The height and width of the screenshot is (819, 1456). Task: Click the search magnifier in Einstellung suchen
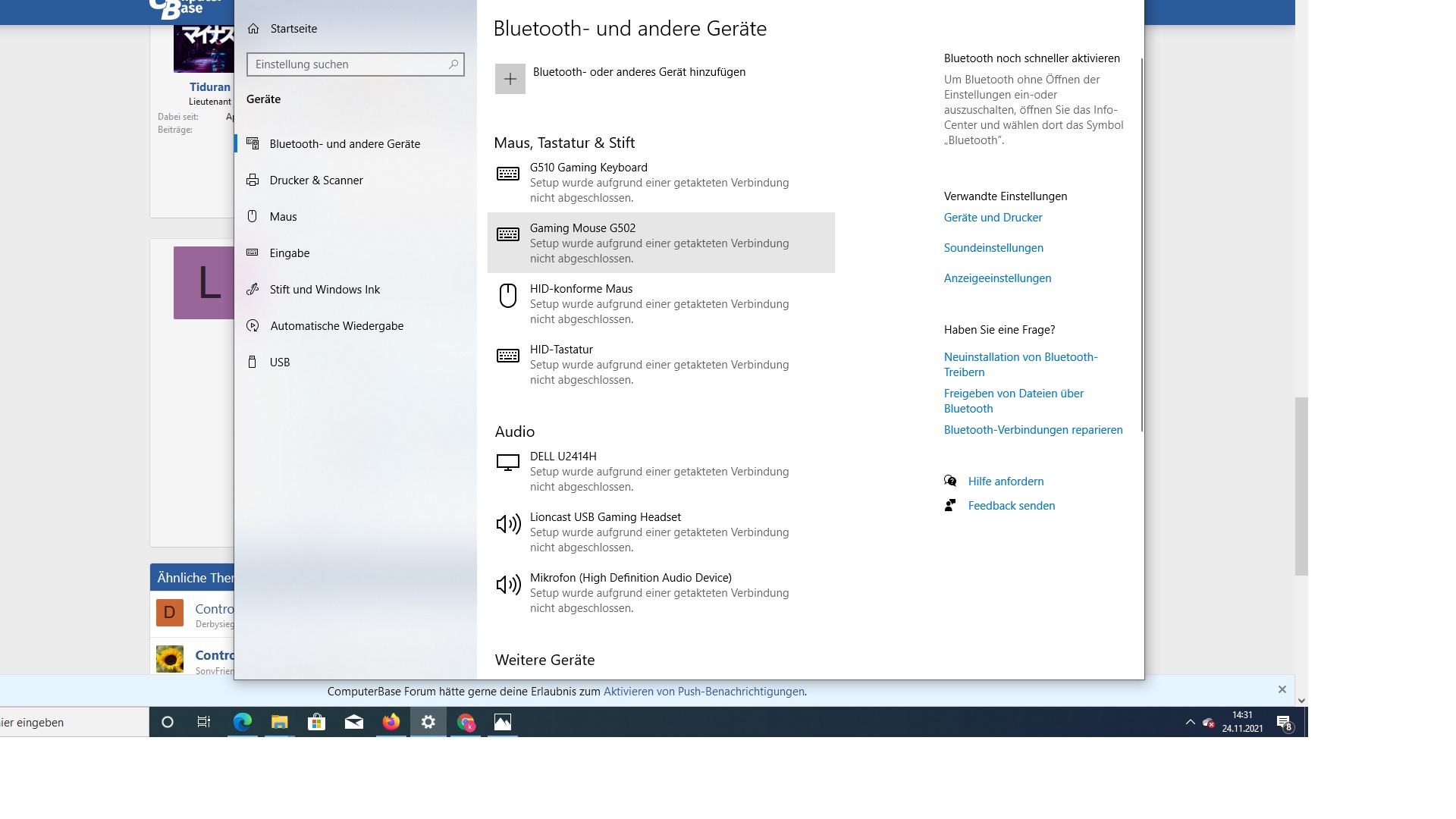(453, 64)
